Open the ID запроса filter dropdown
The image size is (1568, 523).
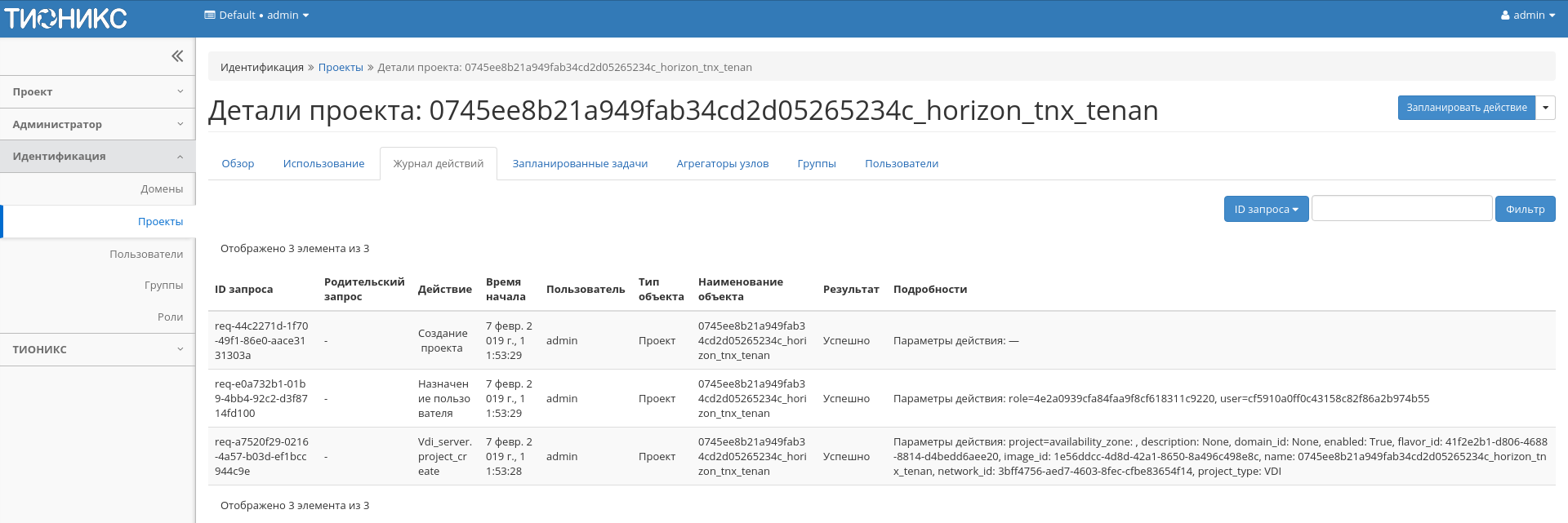point(1265,210)
